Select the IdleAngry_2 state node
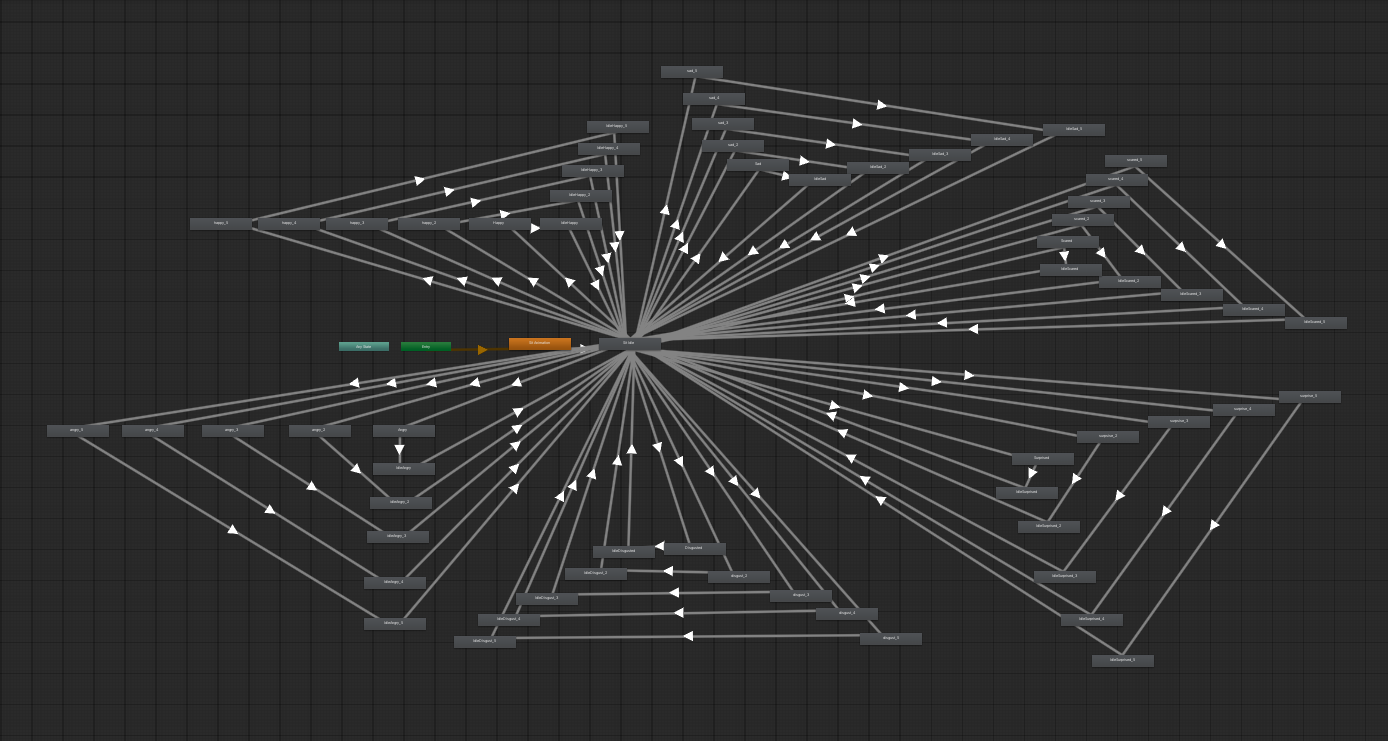 (x=401, y=503)
